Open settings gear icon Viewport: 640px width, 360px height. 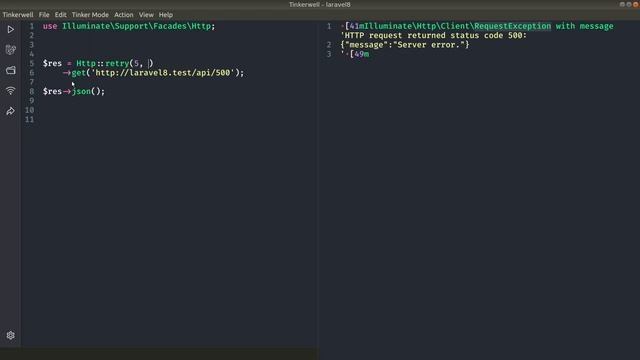11,335
